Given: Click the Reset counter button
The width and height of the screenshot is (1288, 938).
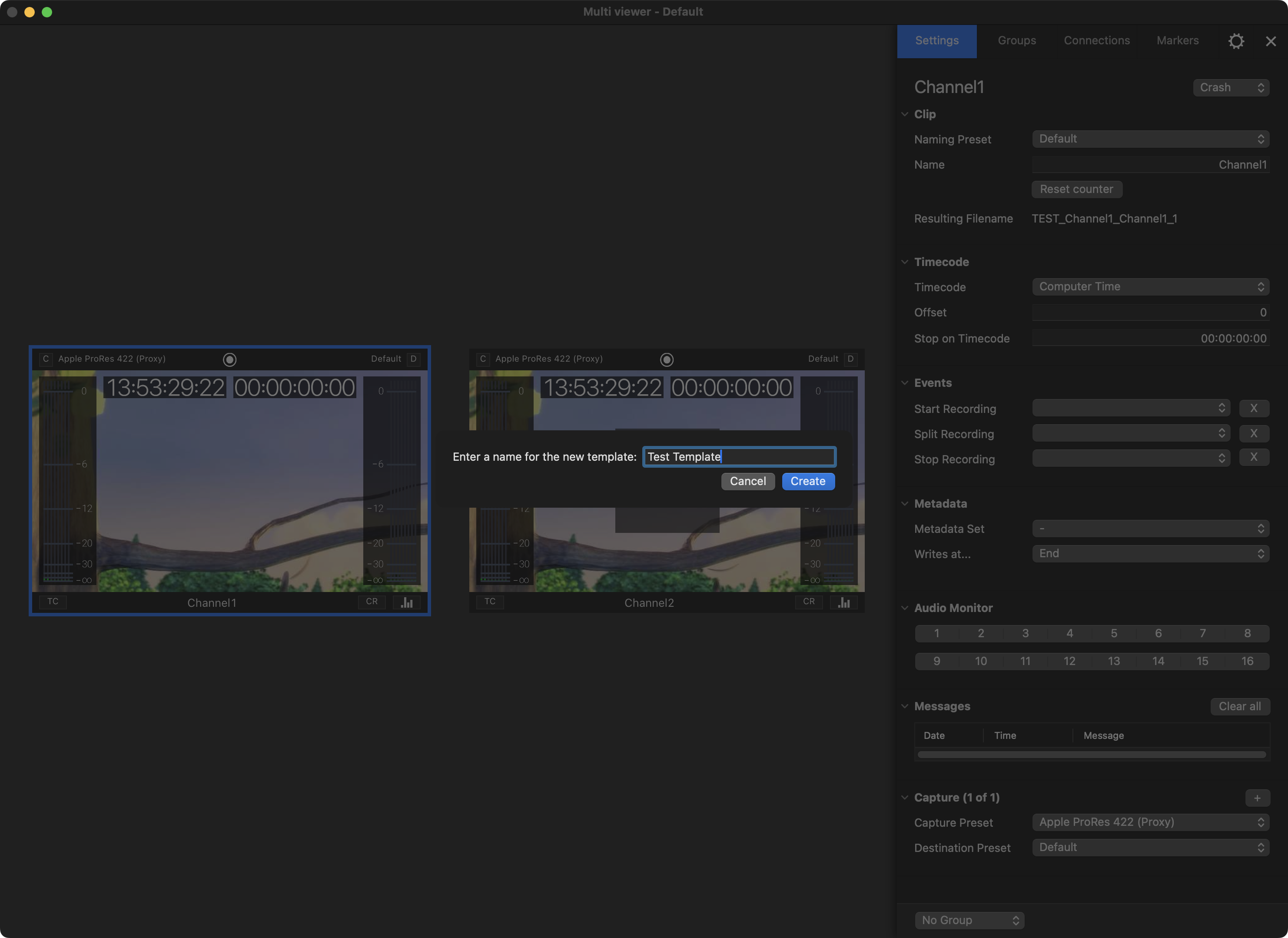Looking at the screenshot, I should [1077, 189].
